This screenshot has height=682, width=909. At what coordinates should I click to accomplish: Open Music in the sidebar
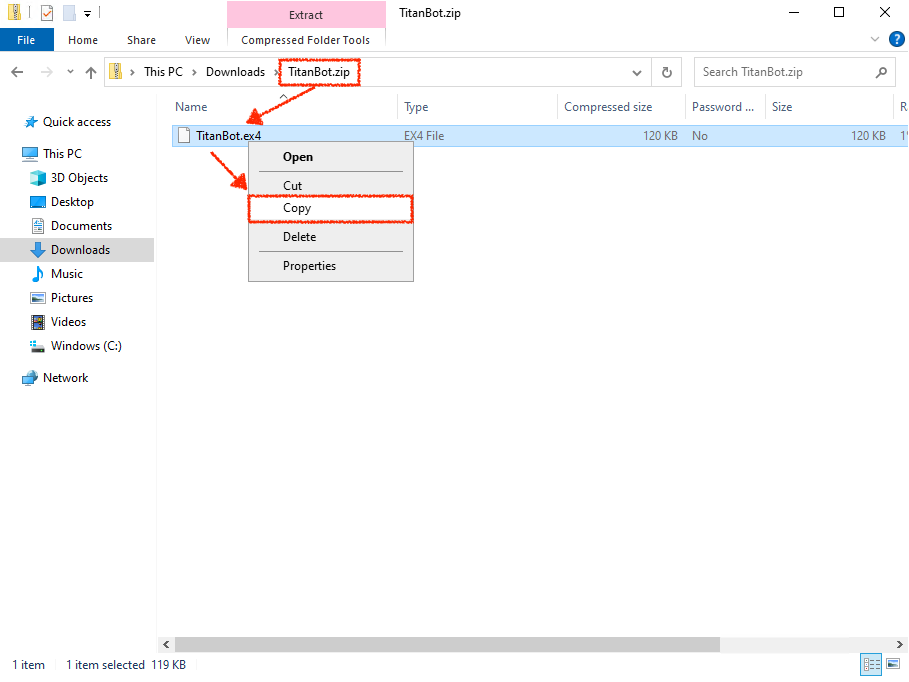click(67, 274)
